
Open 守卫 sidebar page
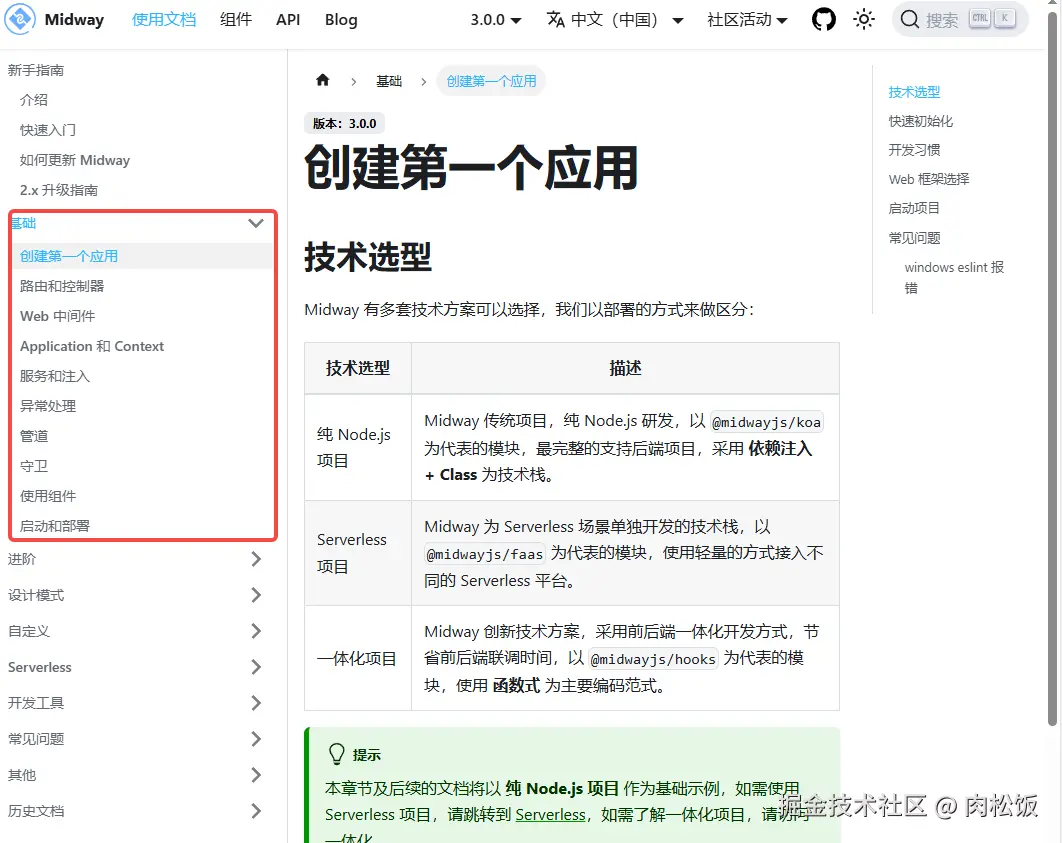(34, 466)
